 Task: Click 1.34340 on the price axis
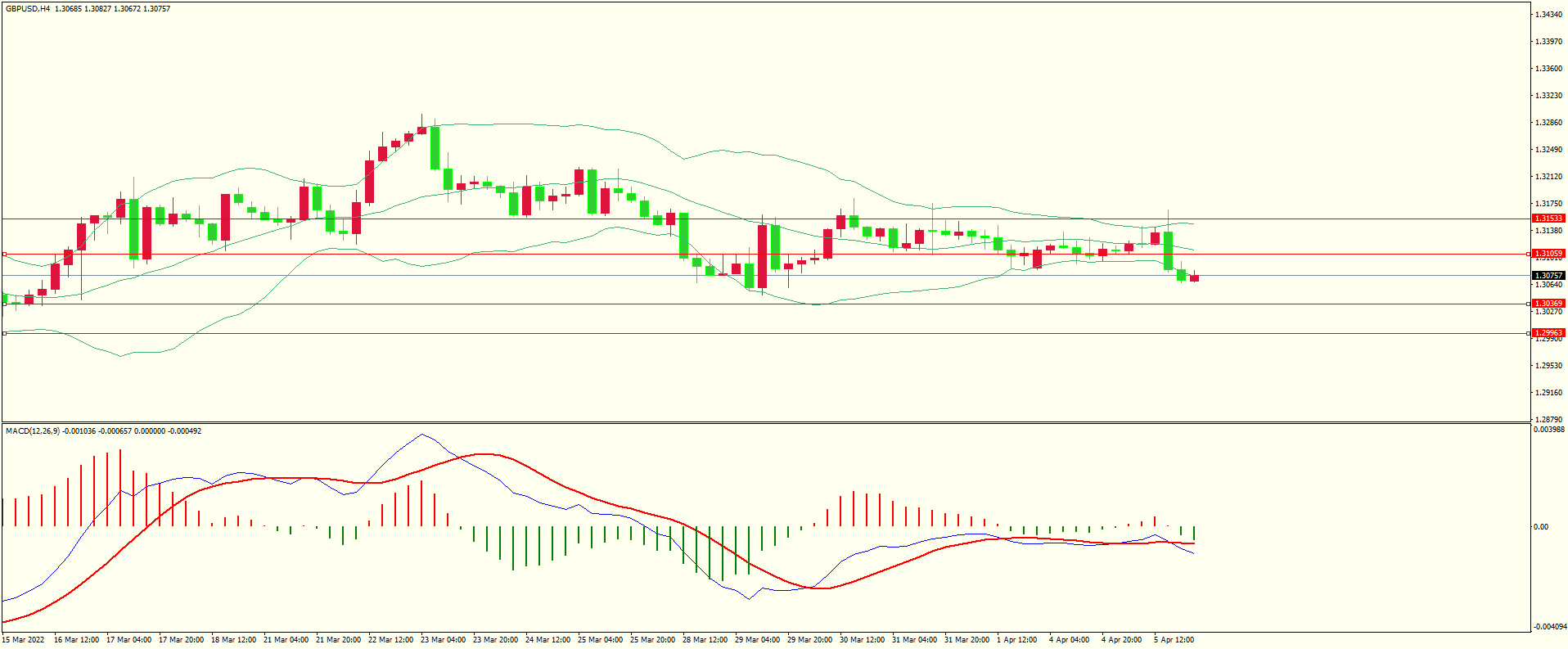(x=1548, y=15)
